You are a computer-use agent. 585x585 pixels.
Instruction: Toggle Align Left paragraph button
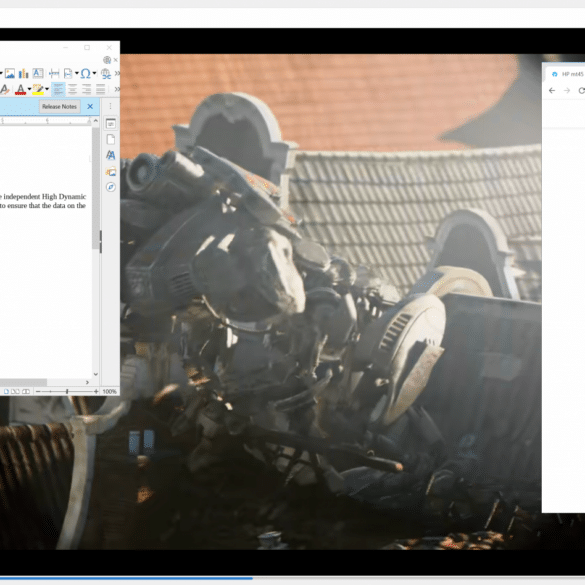click(58, 89)
